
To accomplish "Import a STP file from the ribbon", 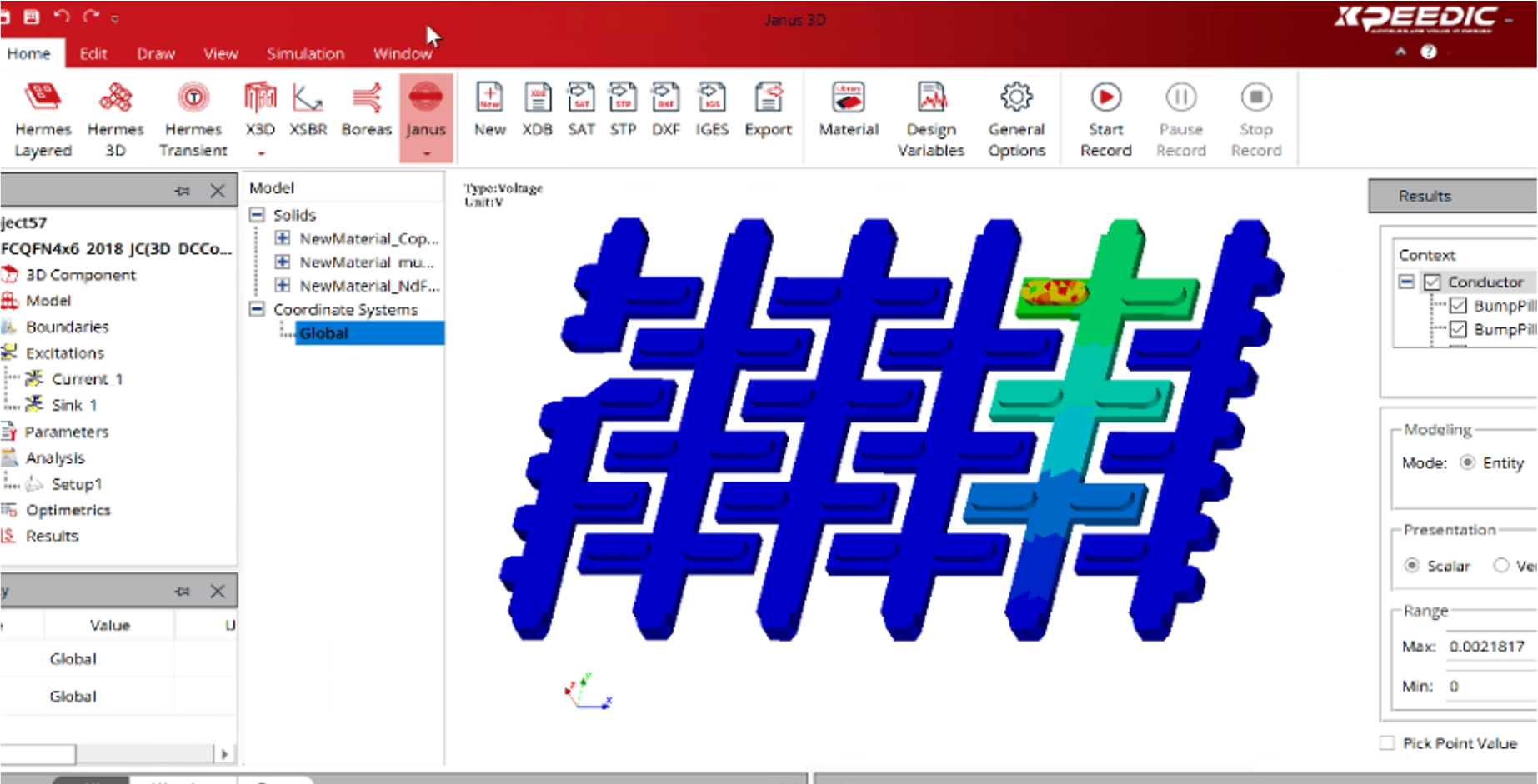I will 622,108.
